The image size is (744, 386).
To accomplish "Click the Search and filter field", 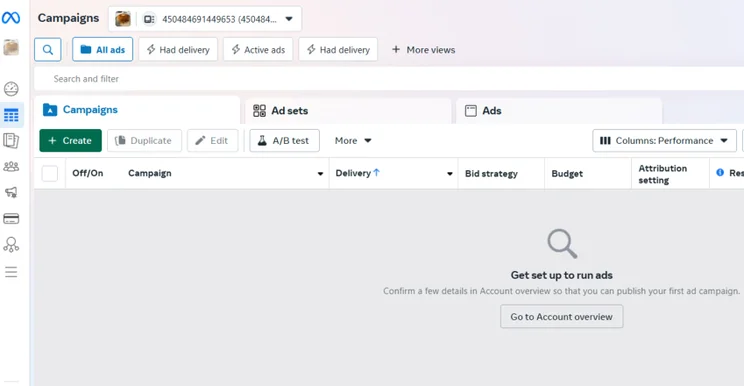I will pos(389,79).
